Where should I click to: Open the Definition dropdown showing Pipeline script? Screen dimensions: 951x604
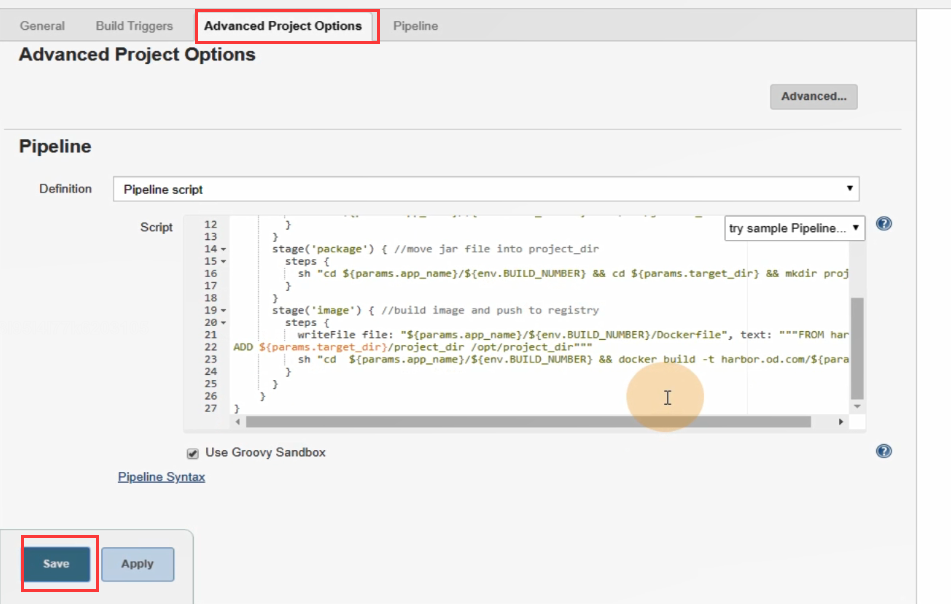tap(485, 189)
